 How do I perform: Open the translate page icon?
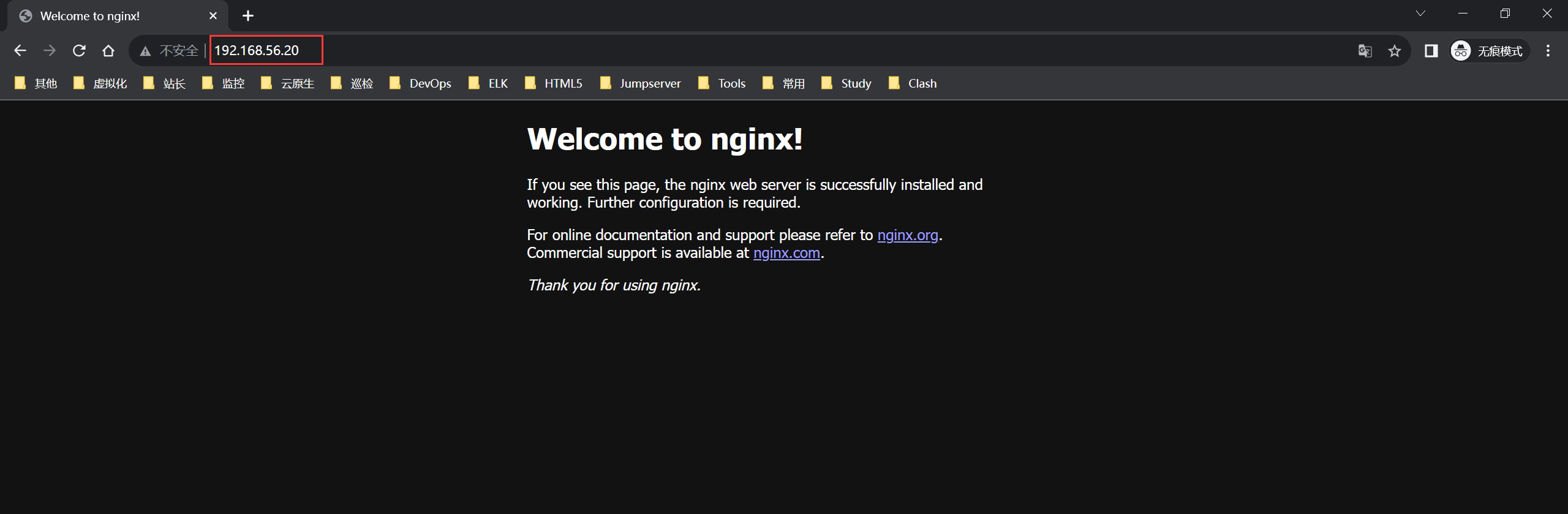[x=1365, y=51]
